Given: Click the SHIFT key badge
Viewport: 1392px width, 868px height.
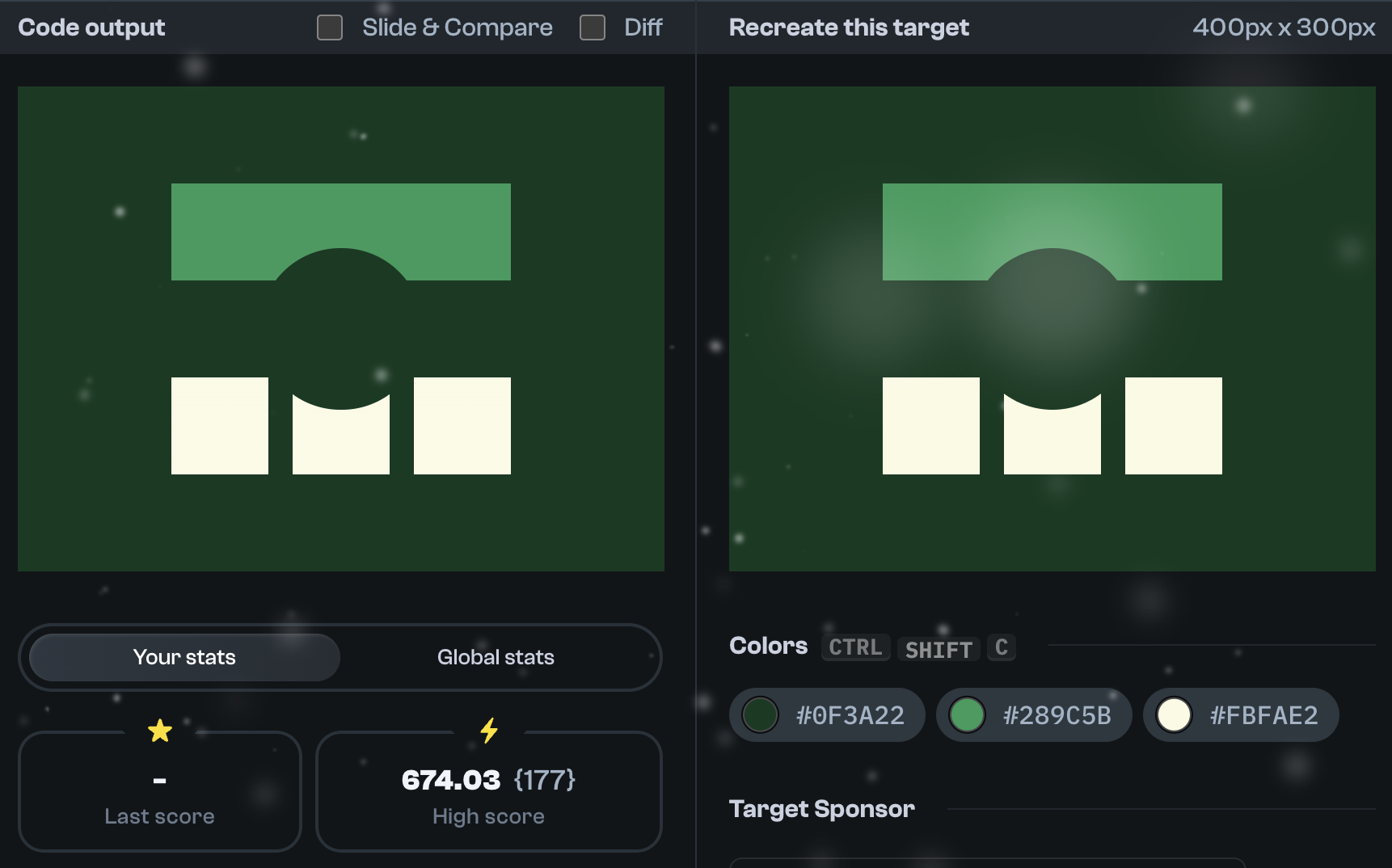Looking at the screenshot, I should coord(938,649).
